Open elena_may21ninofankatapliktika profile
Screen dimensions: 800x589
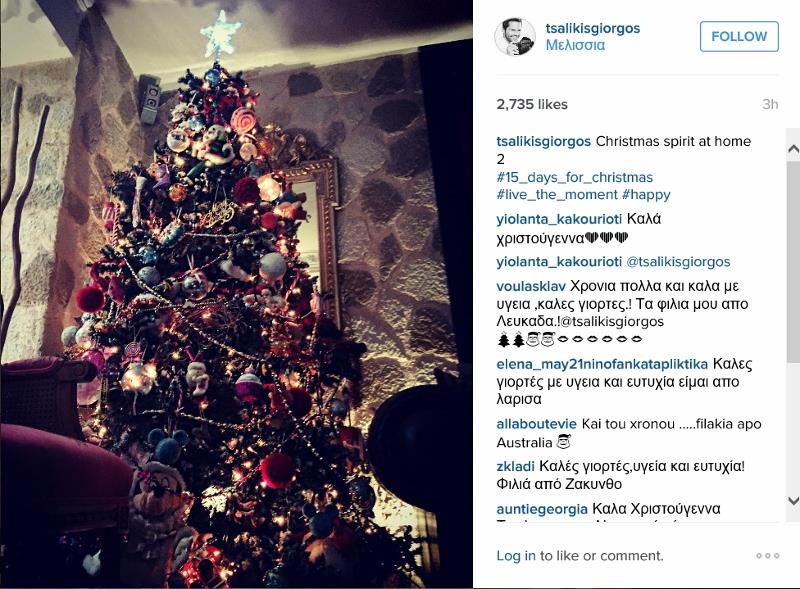(602, 364)
